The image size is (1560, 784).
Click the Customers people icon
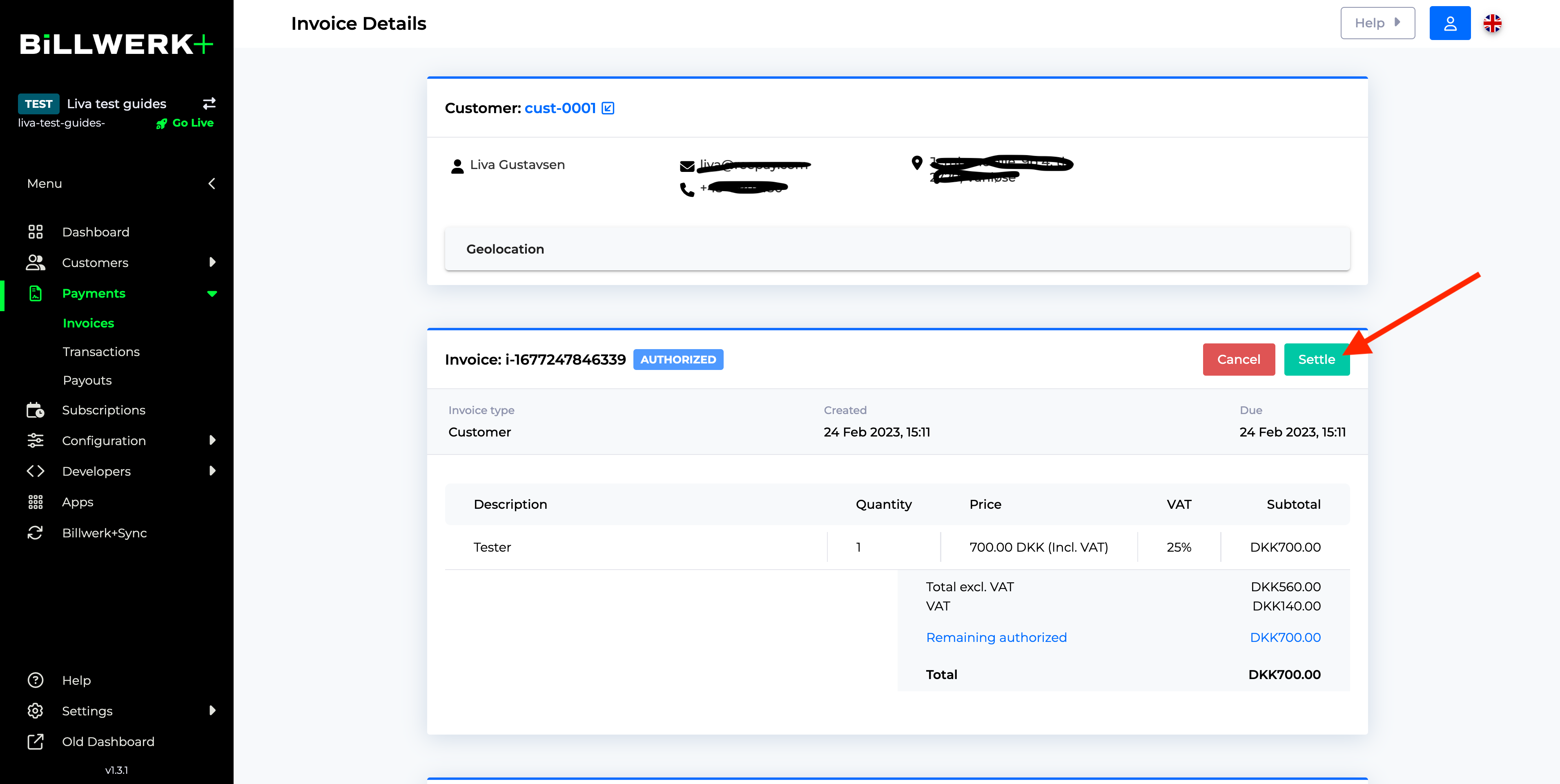point(35,262)
